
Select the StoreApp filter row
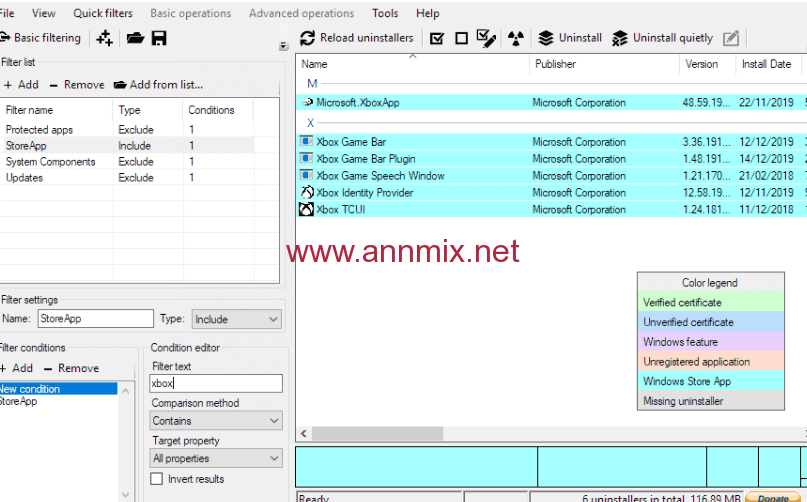127,146
